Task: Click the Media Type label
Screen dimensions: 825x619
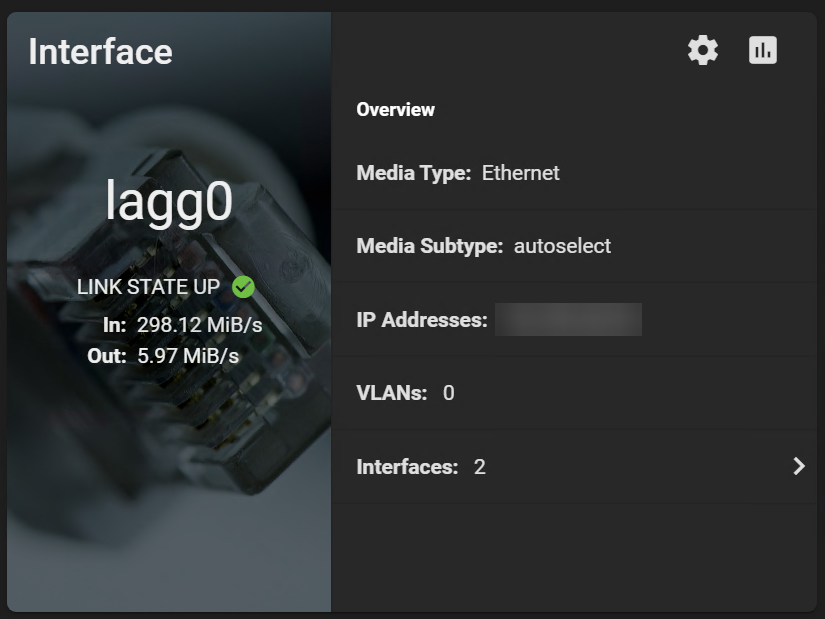Action: pyautogui.click(x=413, y=173)
